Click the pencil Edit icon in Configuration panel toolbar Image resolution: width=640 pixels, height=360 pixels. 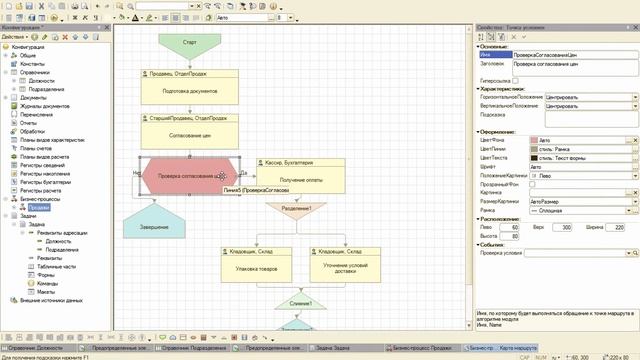44,37
